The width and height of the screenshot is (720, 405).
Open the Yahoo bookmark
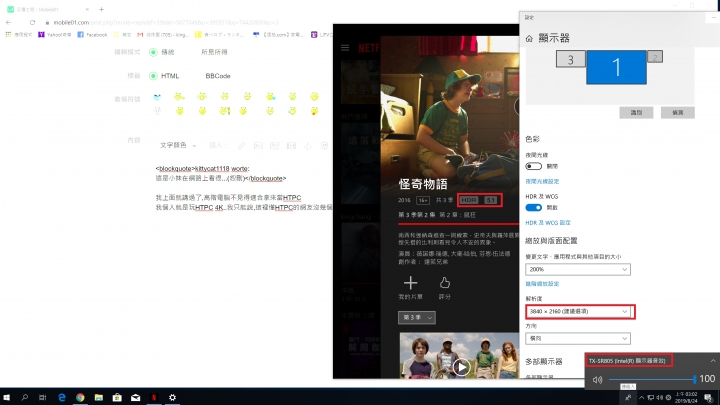point(55,34)
